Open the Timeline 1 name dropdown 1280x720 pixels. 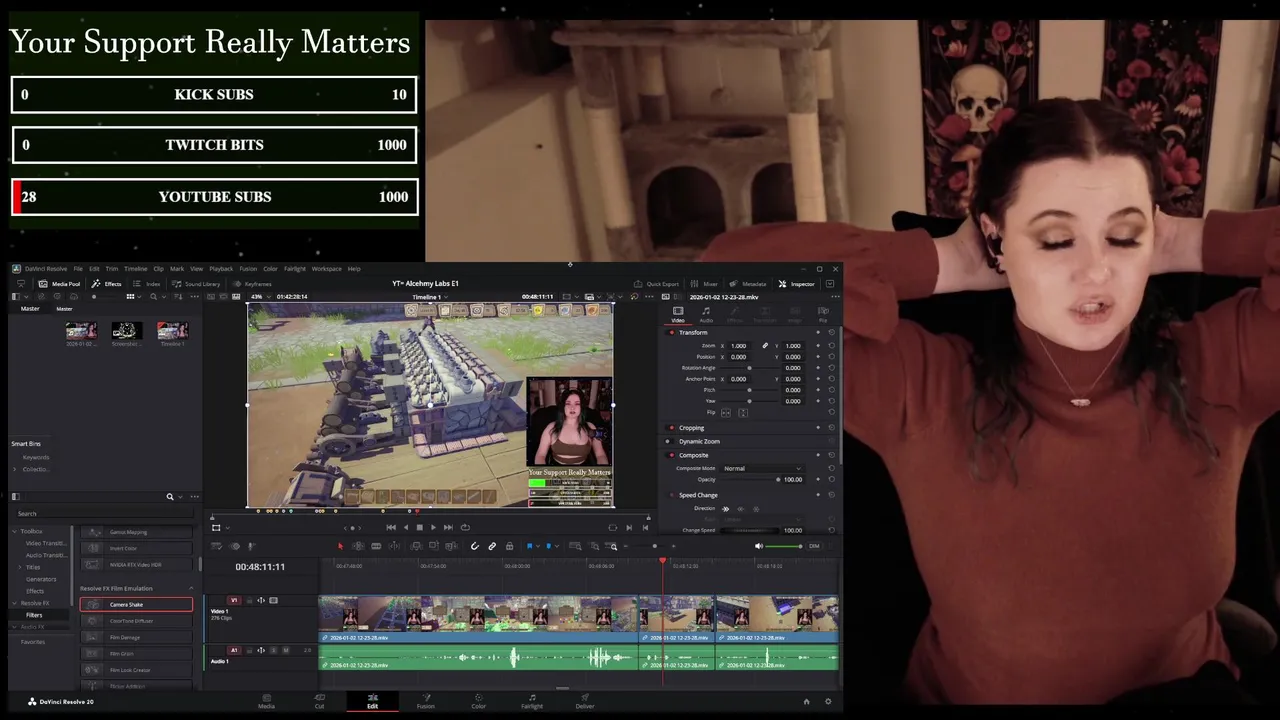[x=430, y=296]
